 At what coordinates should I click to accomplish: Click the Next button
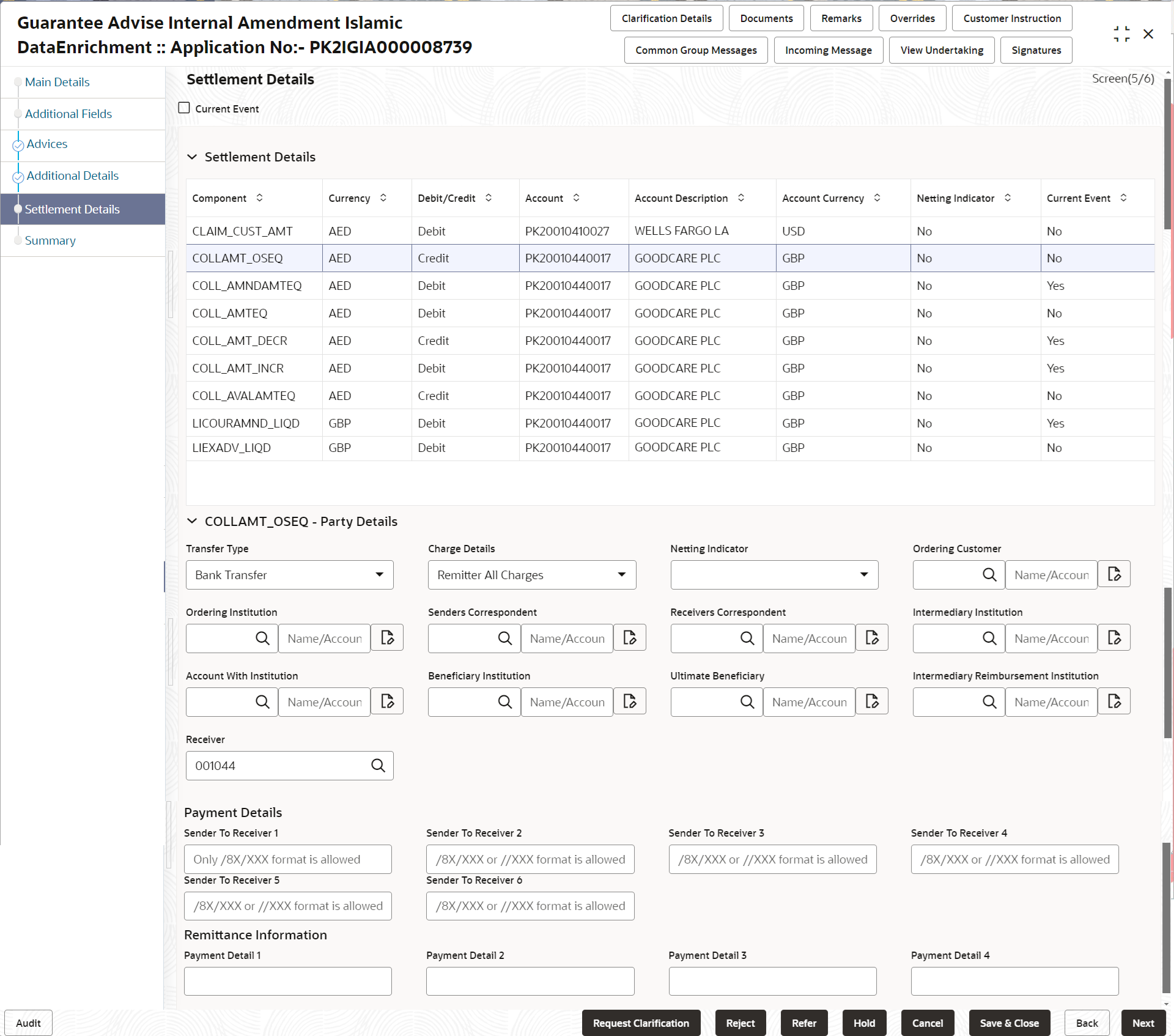1143,1023
